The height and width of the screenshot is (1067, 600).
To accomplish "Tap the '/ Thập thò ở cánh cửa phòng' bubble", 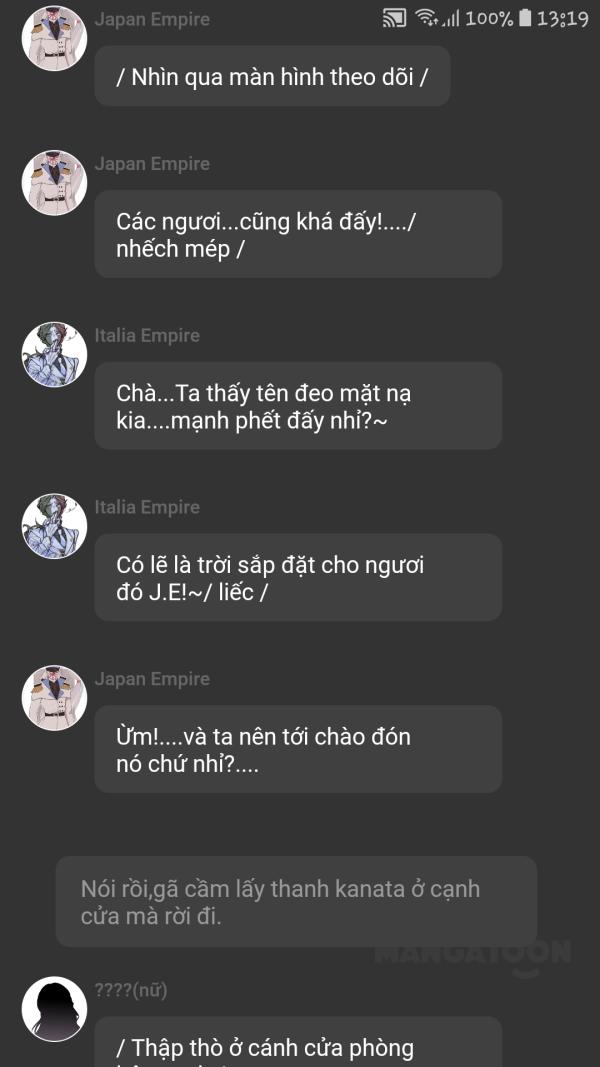I will 298,1042.
